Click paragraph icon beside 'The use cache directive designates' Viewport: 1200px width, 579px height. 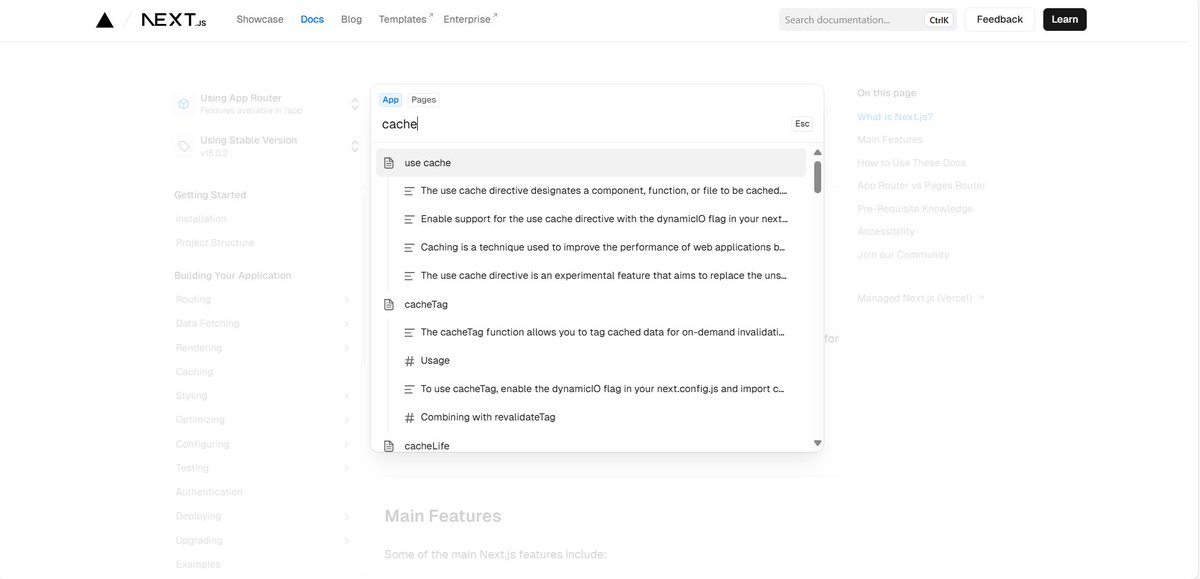tap(409, 191)
